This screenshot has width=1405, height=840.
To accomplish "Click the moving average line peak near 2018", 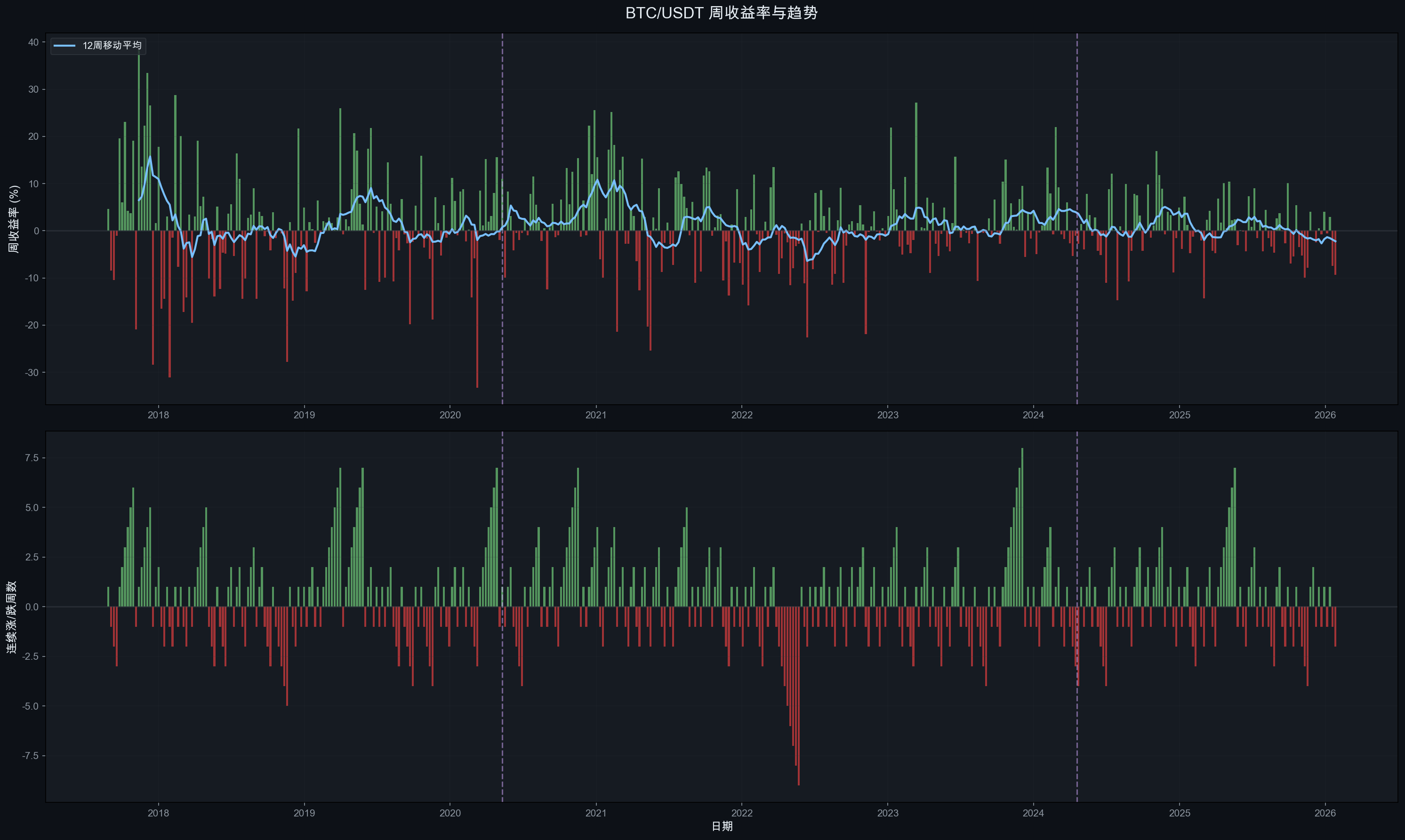I will [150, 157].
